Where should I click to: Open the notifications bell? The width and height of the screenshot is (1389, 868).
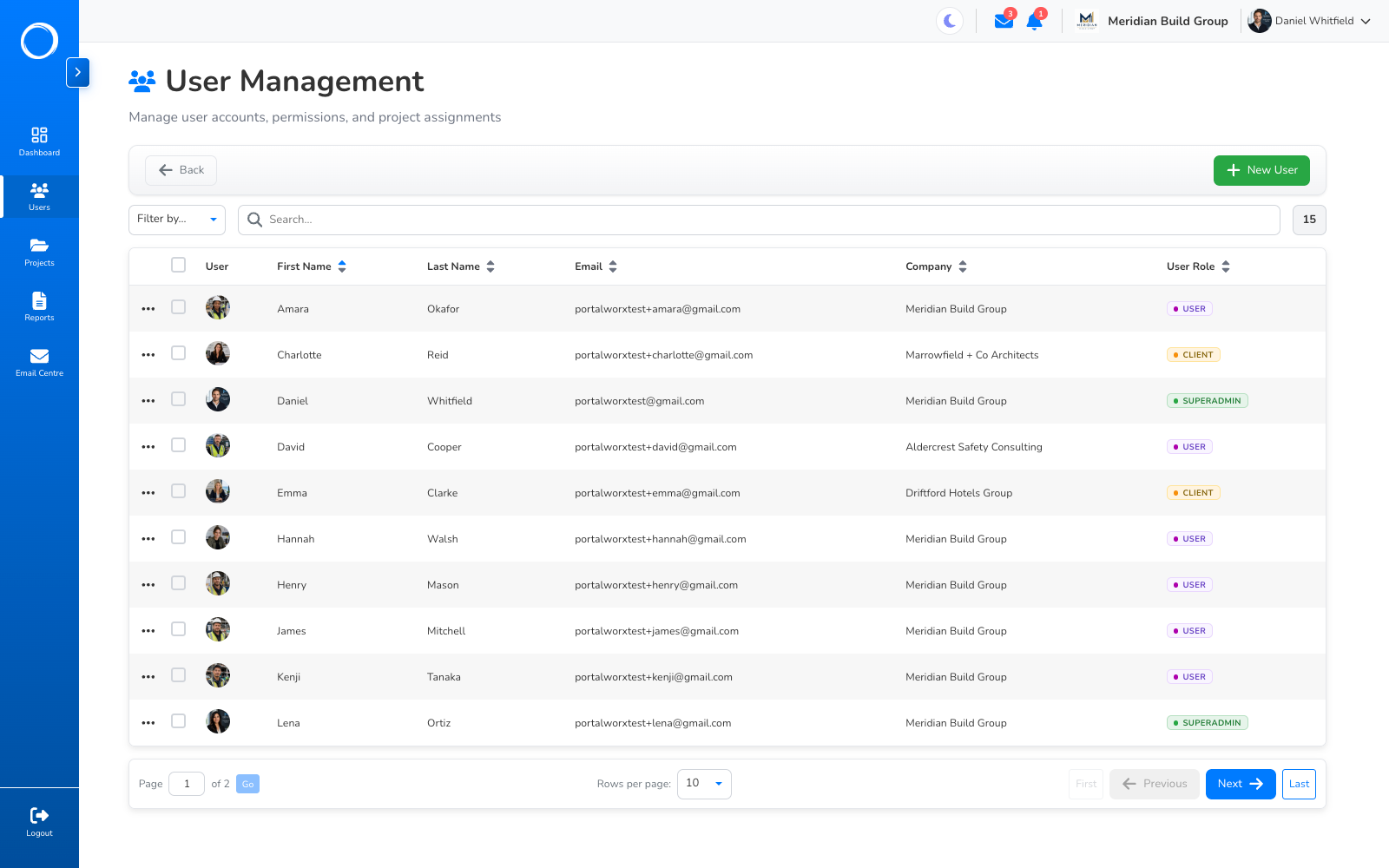pyautogui.click(x=1034, y=22)
